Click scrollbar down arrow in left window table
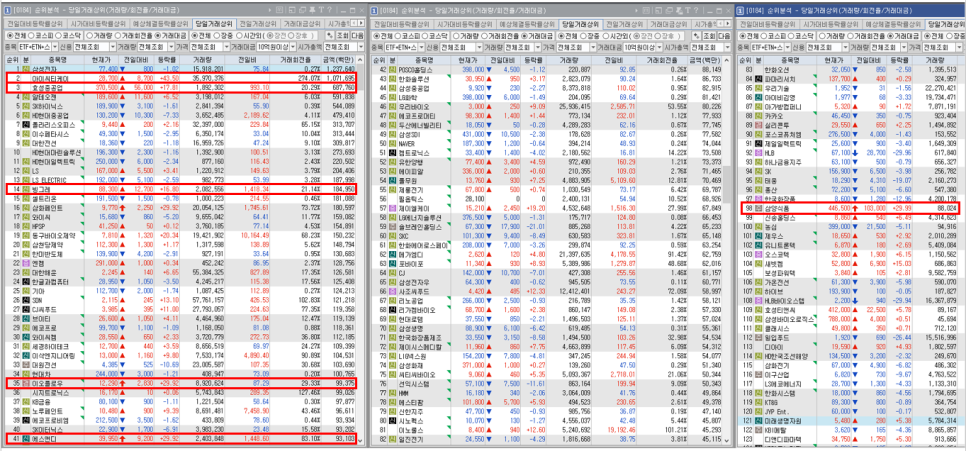Viewport: 966px width, 451px height. click(360, 441)
